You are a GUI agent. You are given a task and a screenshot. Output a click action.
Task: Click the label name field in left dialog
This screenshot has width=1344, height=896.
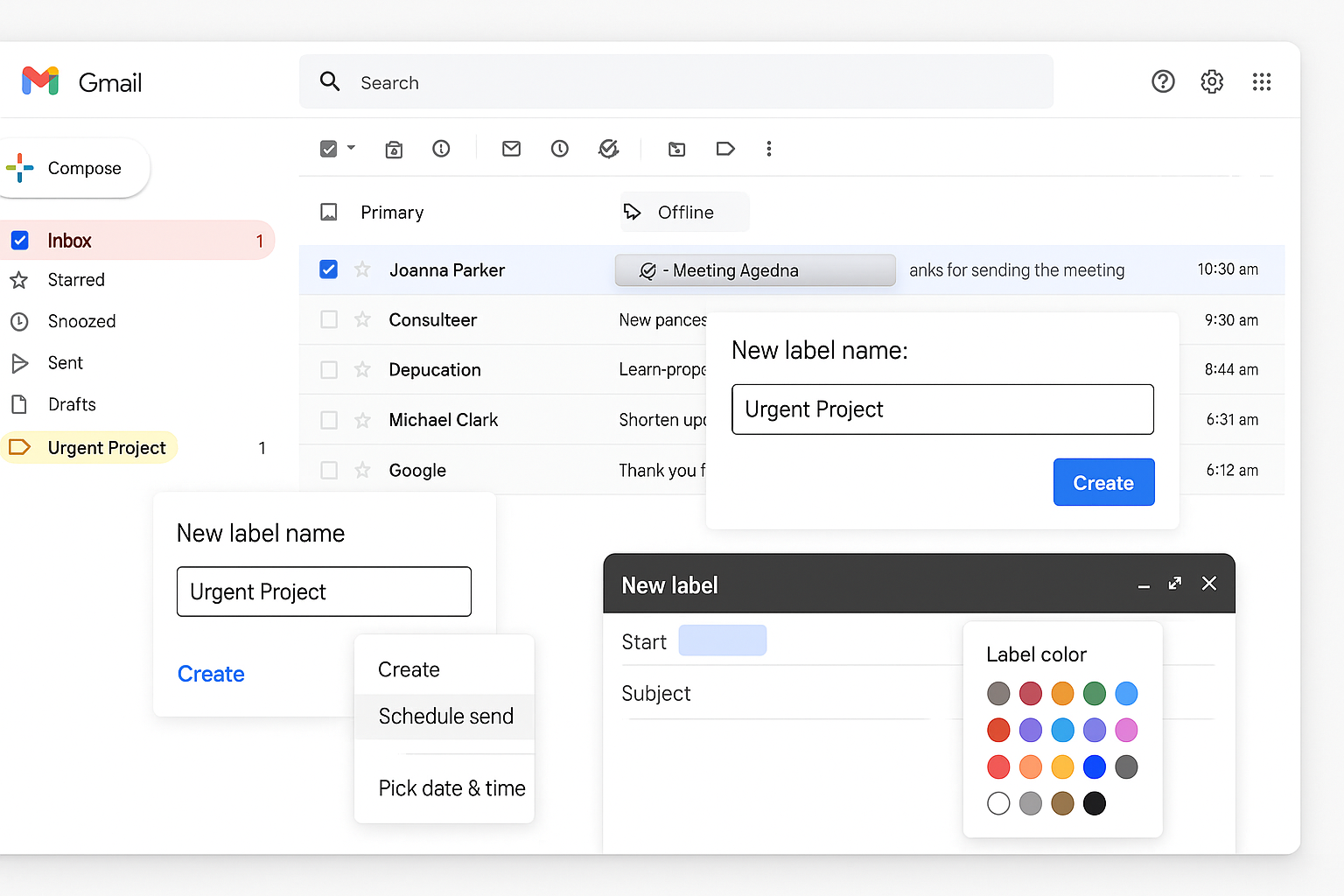(324, 591)
